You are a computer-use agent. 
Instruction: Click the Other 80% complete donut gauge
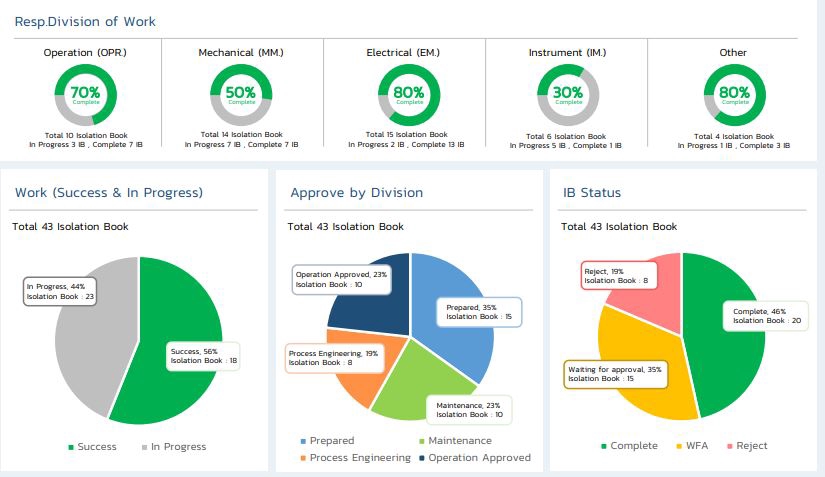tap(735, 95)
